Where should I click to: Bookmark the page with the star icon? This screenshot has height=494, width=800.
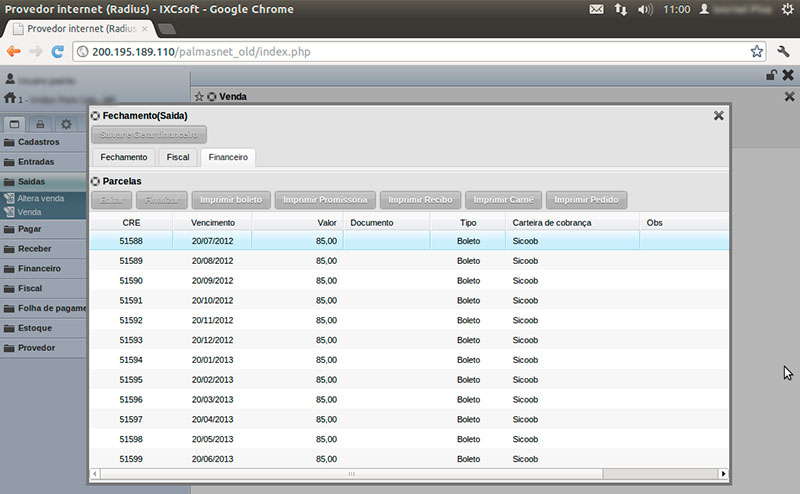click(x=757, y=51)
